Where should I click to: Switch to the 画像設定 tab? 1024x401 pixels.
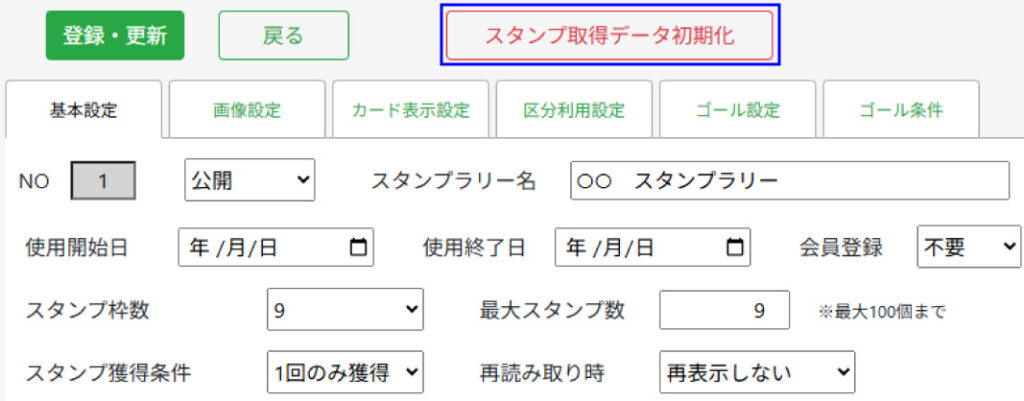247,110
